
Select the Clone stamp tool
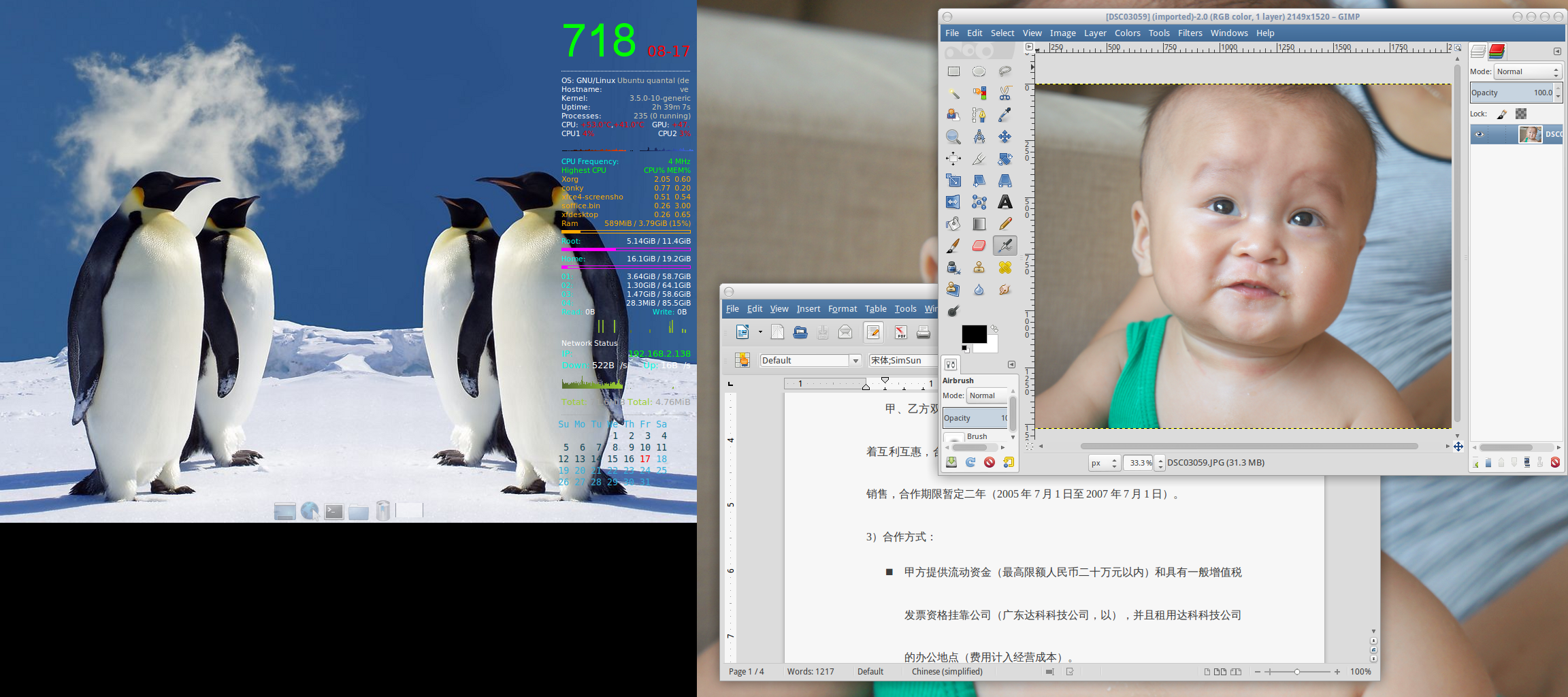[x=979, y=268]
